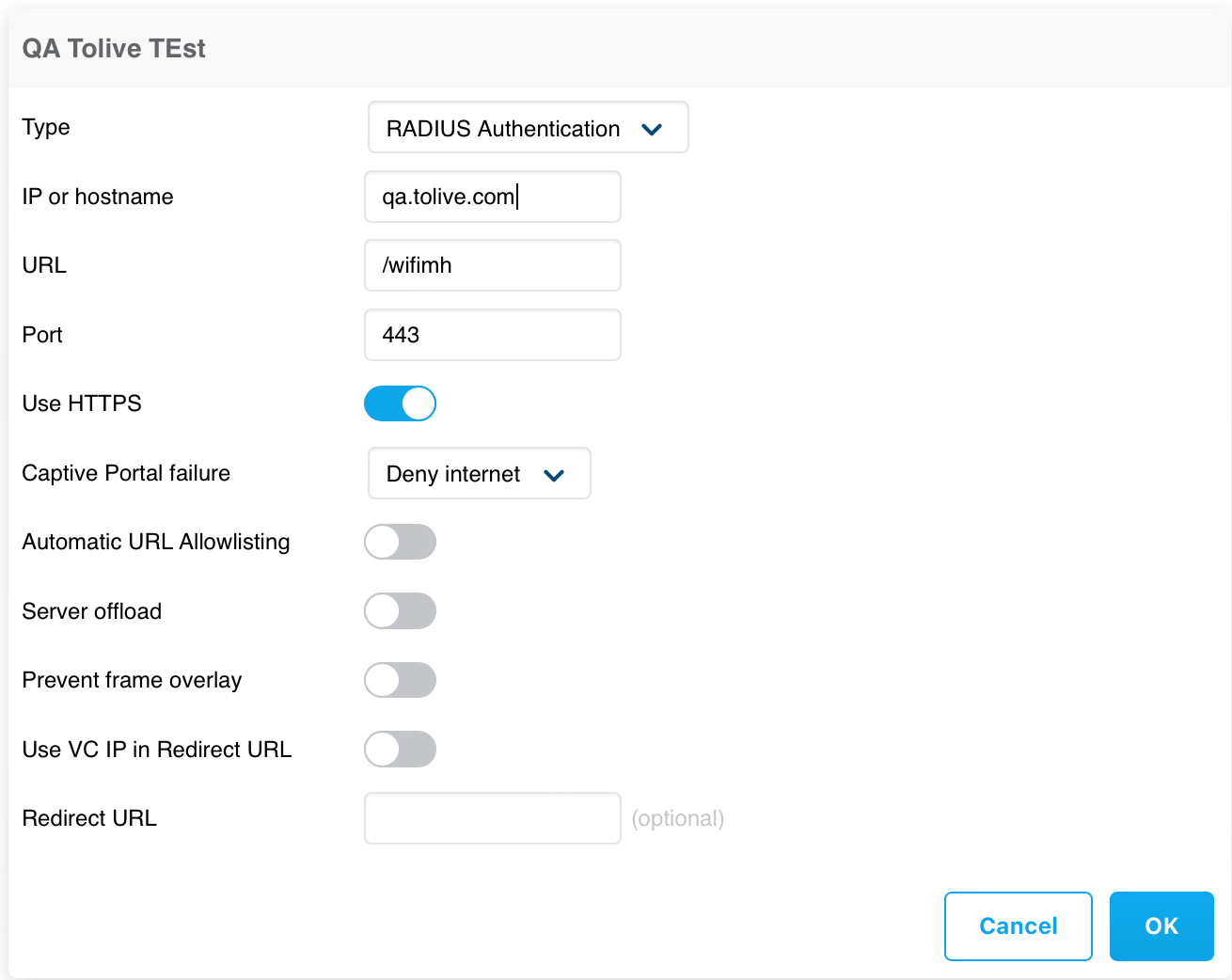Click the Cancel button
The width and height of the screenshot is (1232, 980).
coord(1019,926)
